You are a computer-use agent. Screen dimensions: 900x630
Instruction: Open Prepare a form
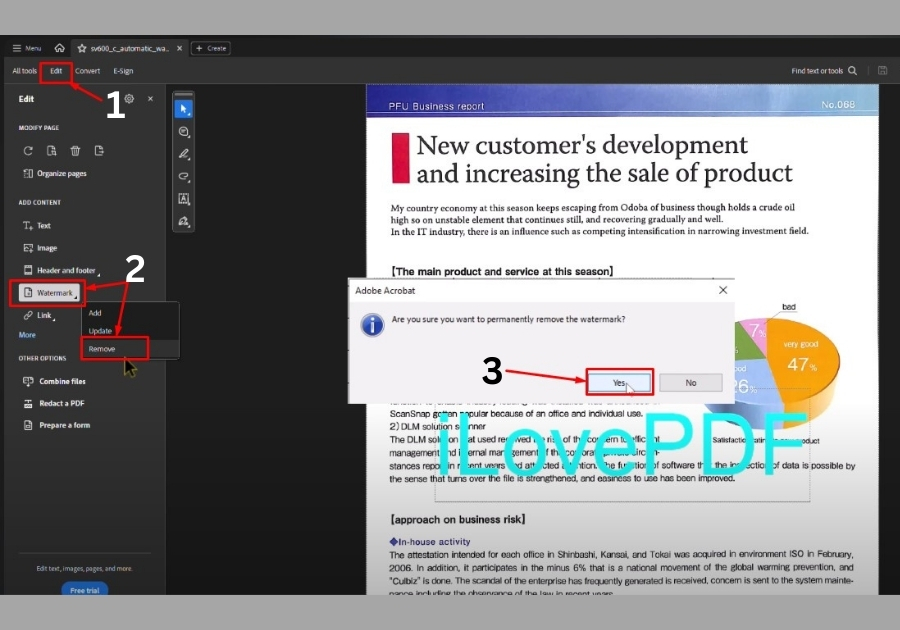(x=56, y=425)
